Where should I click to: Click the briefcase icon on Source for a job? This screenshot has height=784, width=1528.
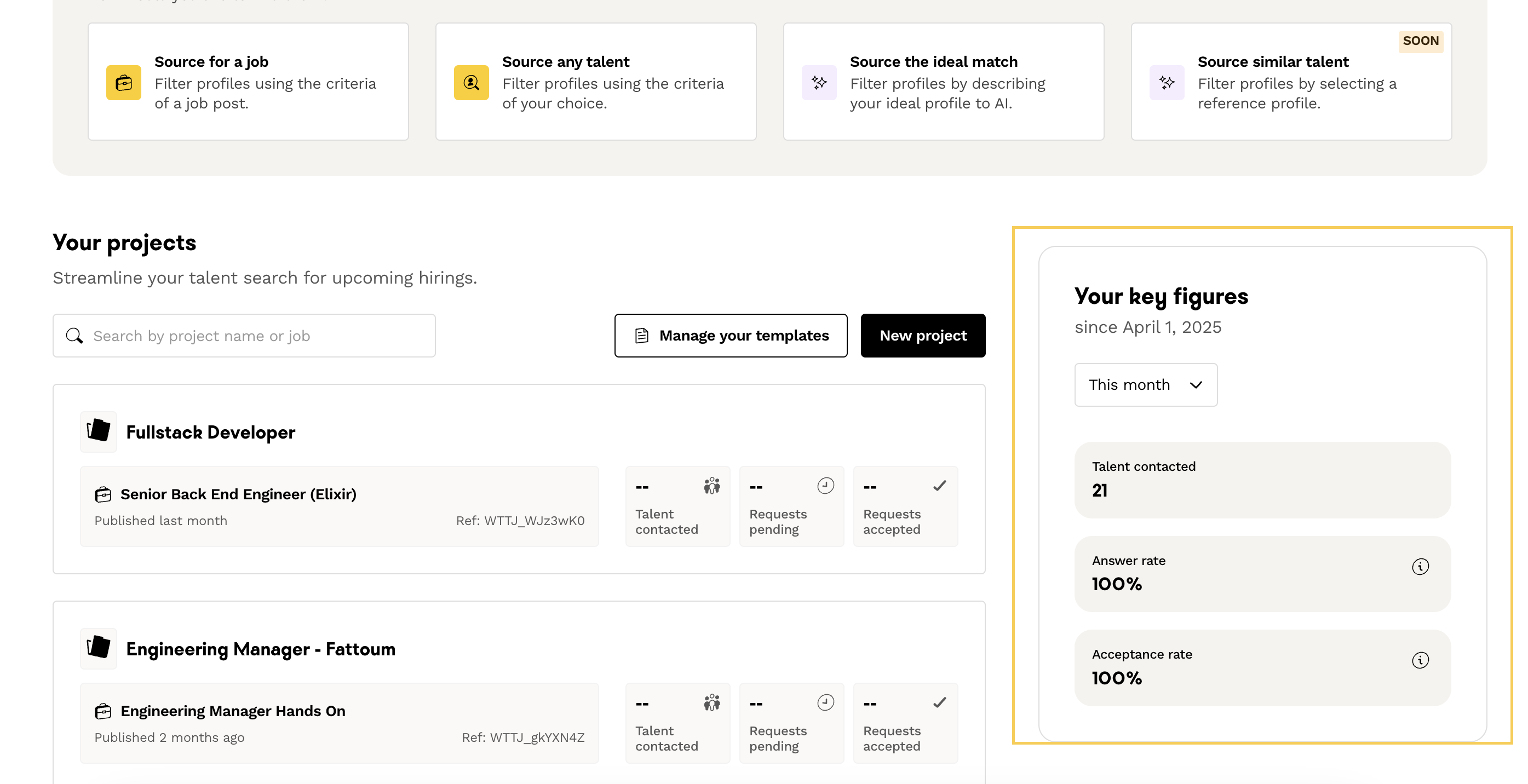pos(123,83)
